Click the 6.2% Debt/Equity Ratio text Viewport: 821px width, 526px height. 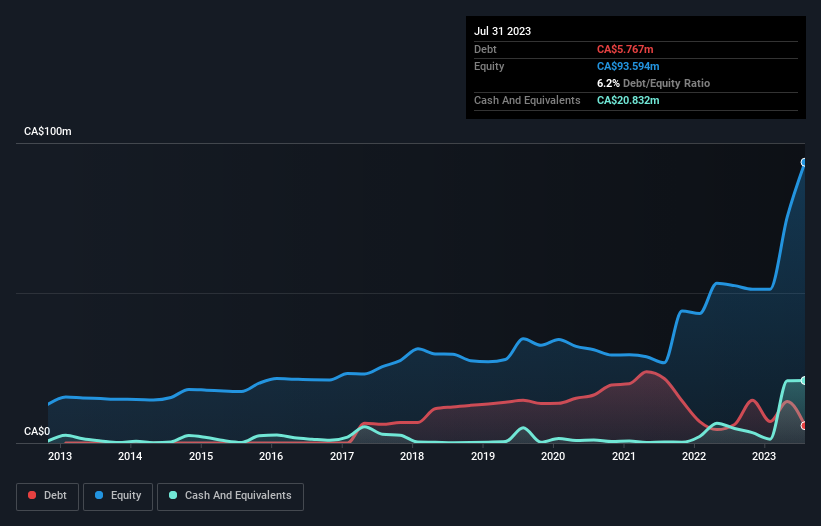click(x=653, y=83)
